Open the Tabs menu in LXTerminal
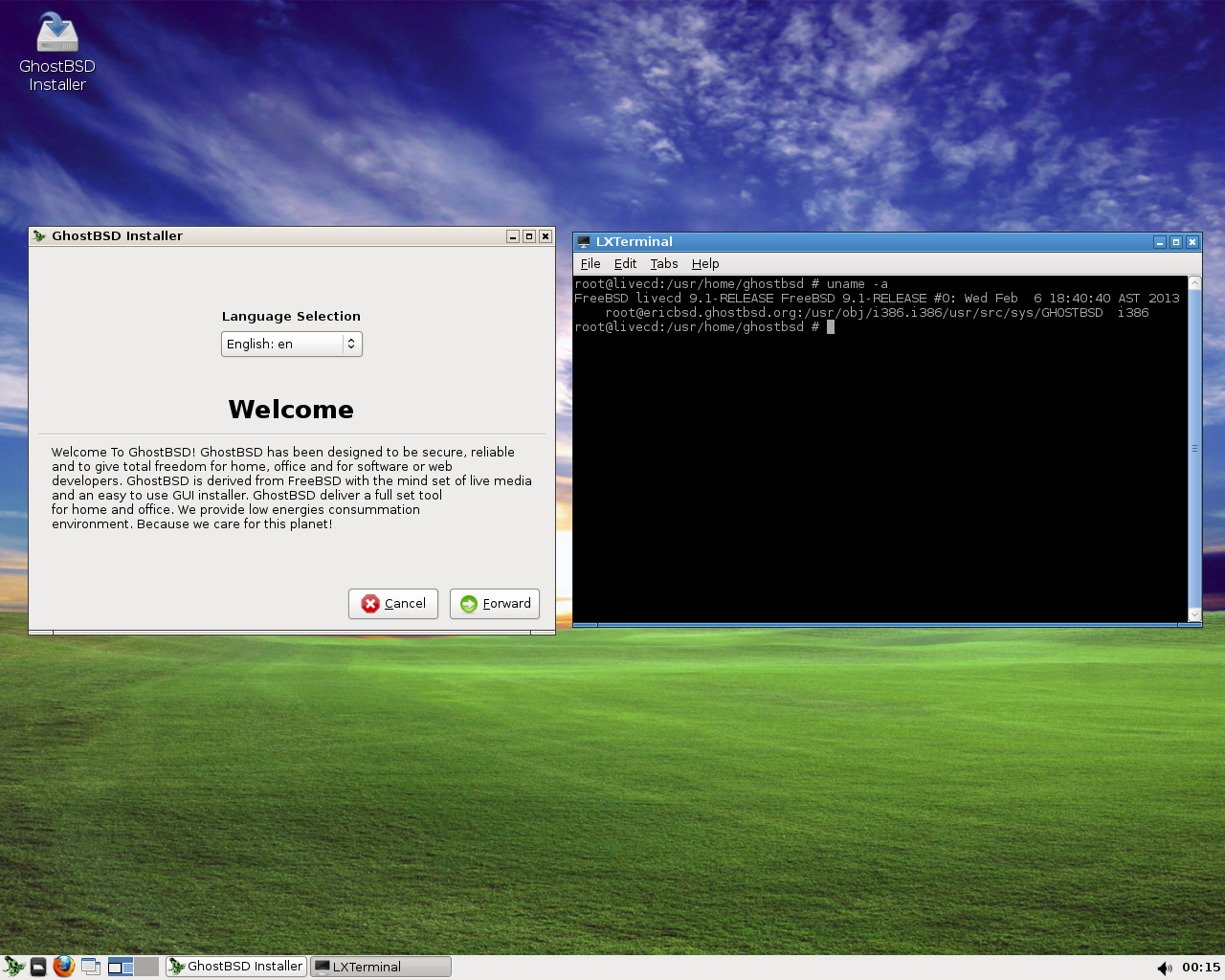Viewport: 1225px width, 980px height. point(664,264)
